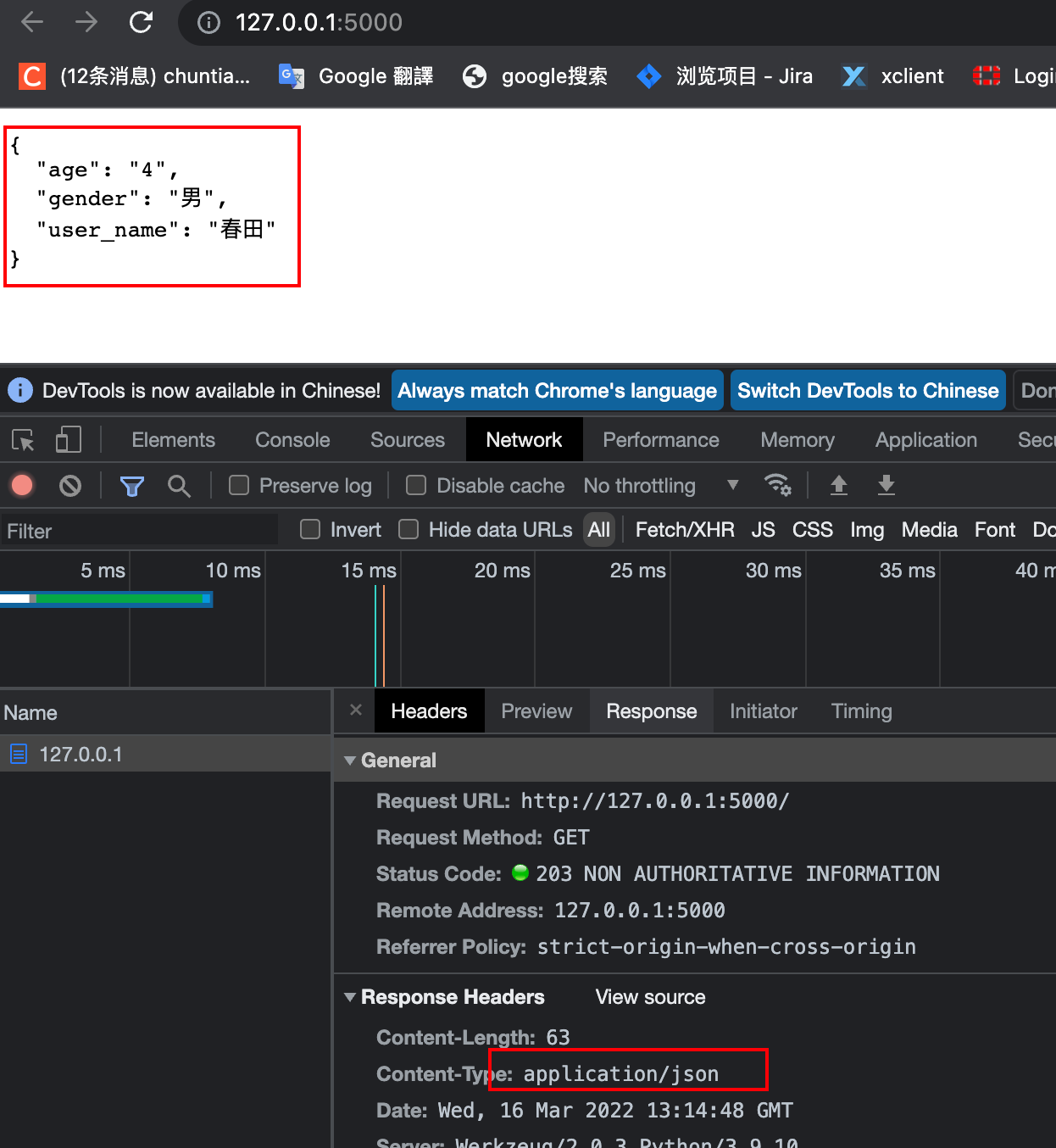This screenshot has width=1056, height=1148.
Task: Select the Network tab
Action: click(x=524, y=440)
